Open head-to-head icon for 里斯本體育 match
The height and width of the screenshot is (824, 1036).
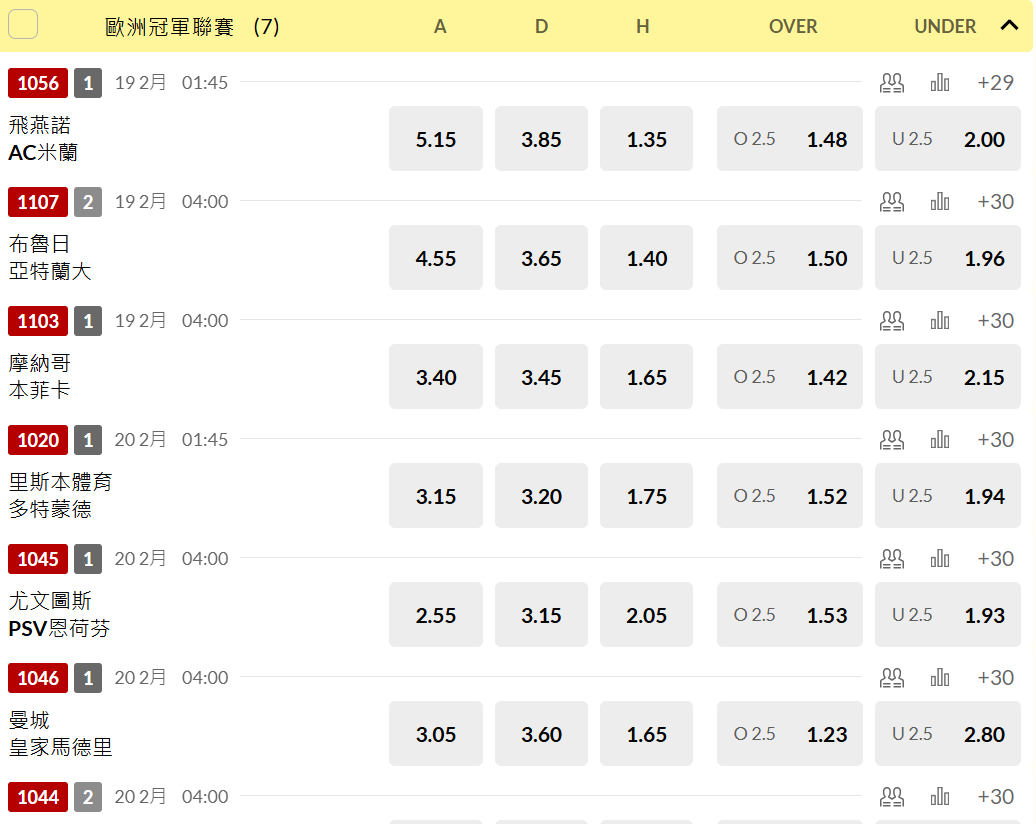pos(891,440)
